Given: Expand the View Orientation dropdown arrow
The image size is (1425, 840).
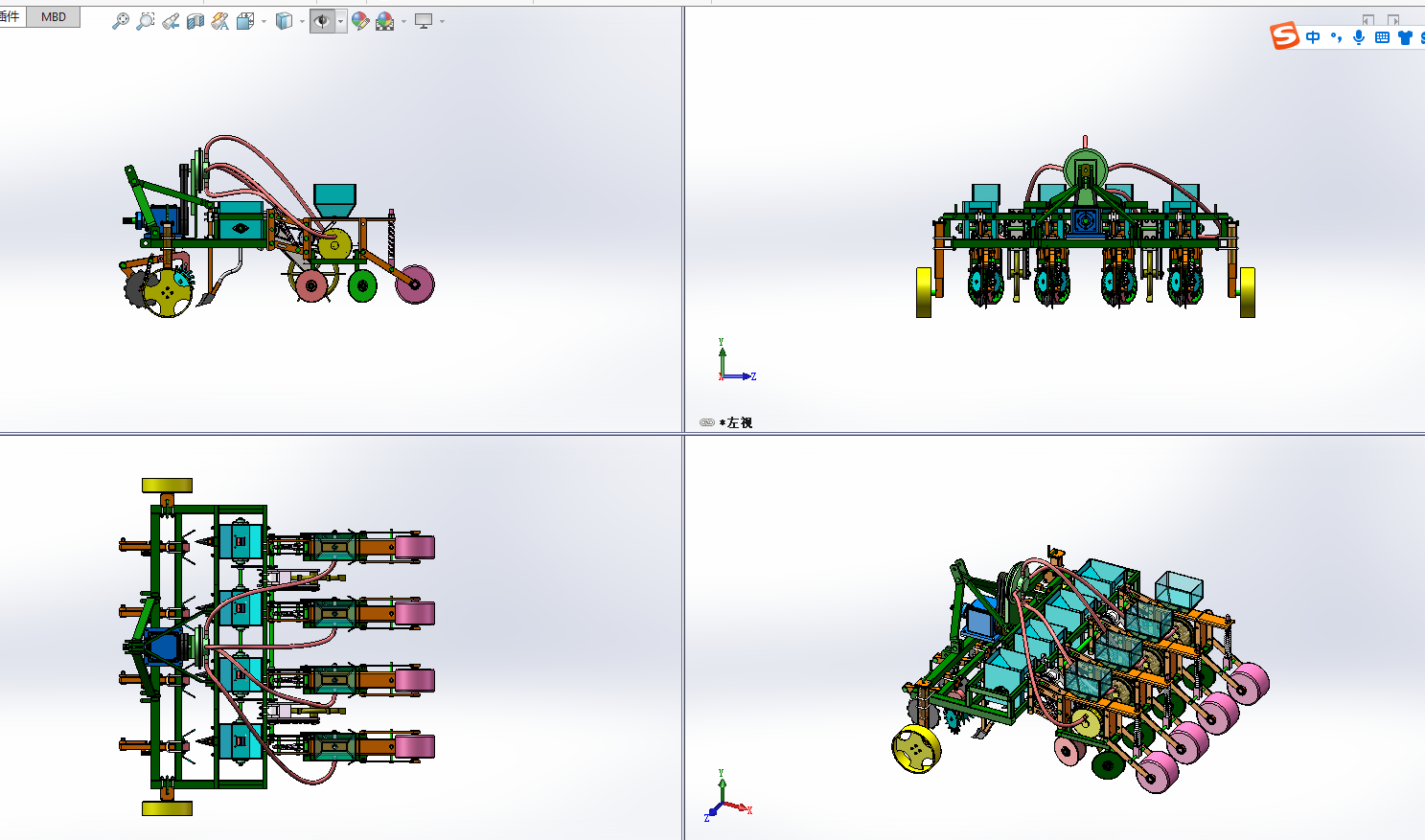Looking at the screenshot, I should click(x=264, y=21).
